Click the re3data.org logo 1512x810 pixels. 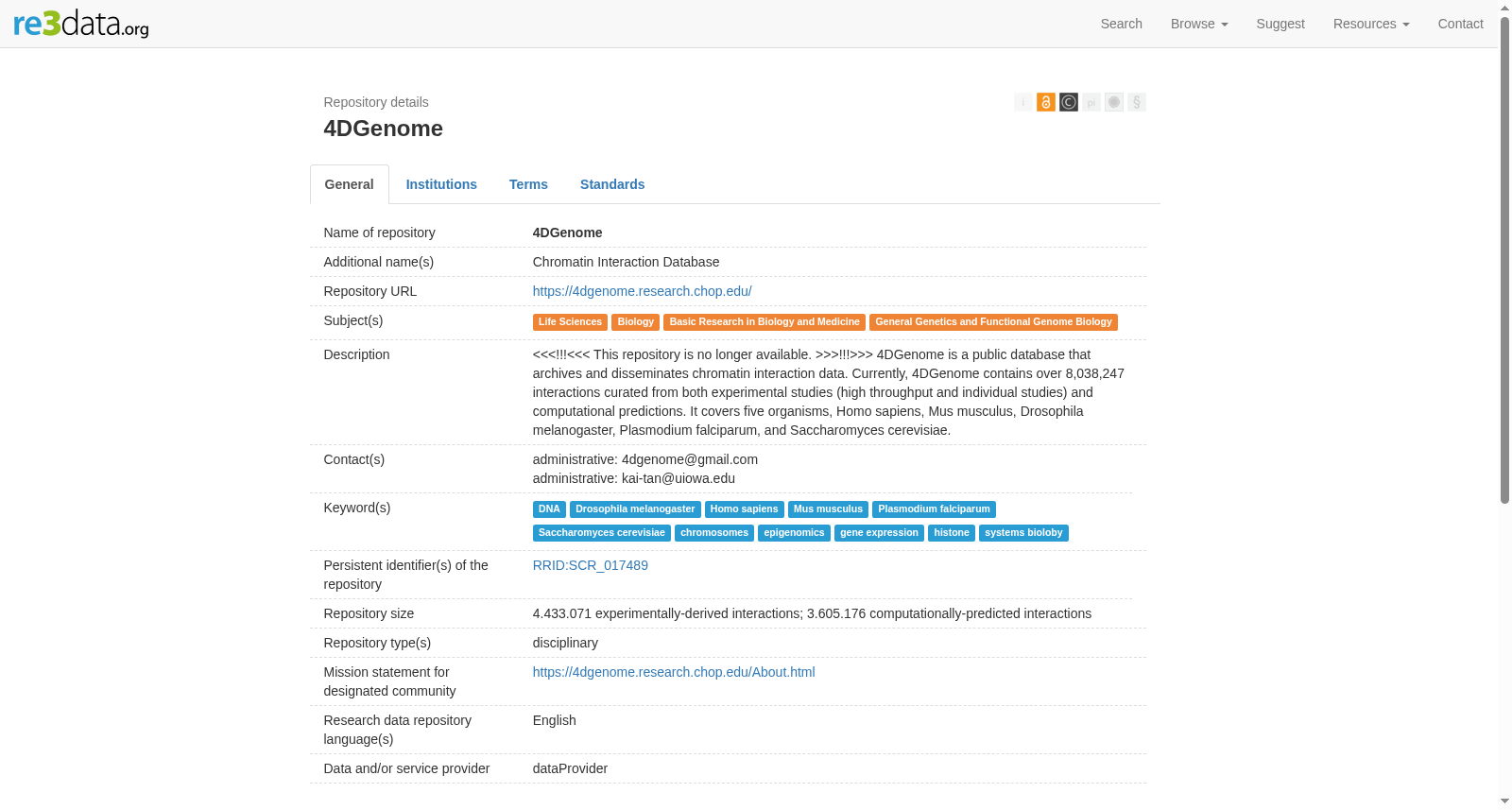click(81, 24)
